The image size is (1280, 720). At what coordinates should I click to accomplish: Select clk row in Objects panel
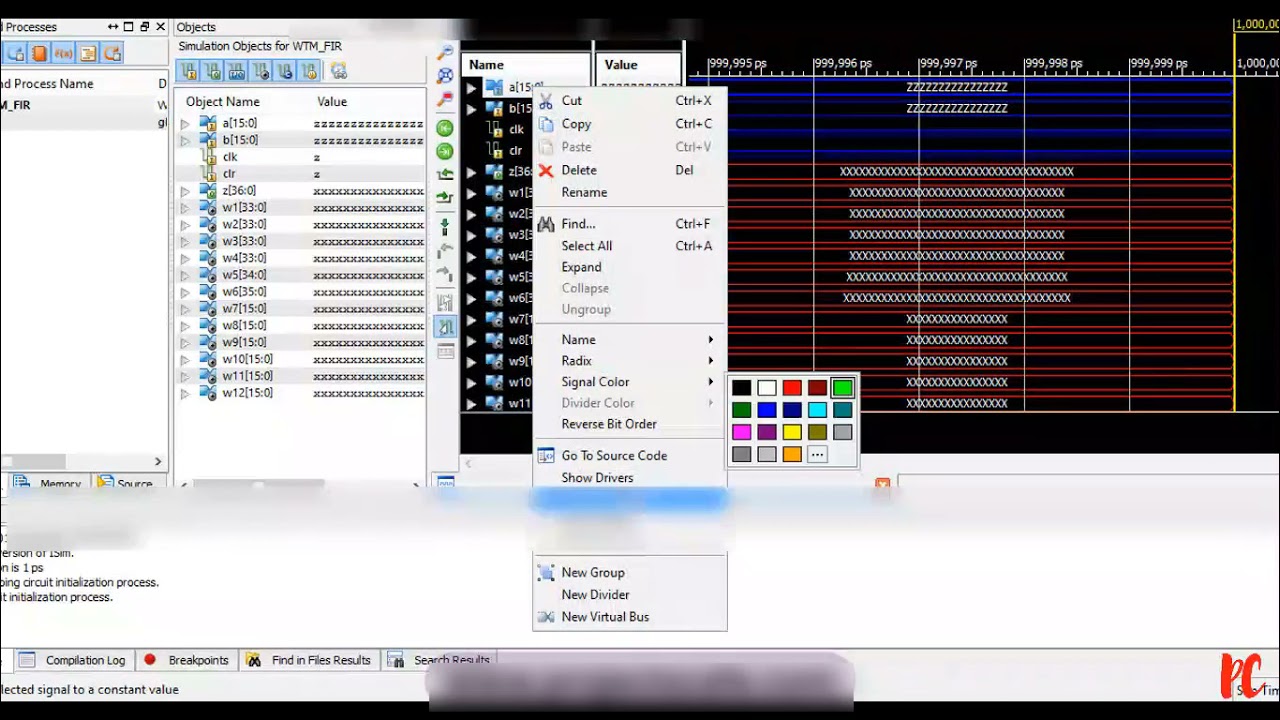click(300, 157)
